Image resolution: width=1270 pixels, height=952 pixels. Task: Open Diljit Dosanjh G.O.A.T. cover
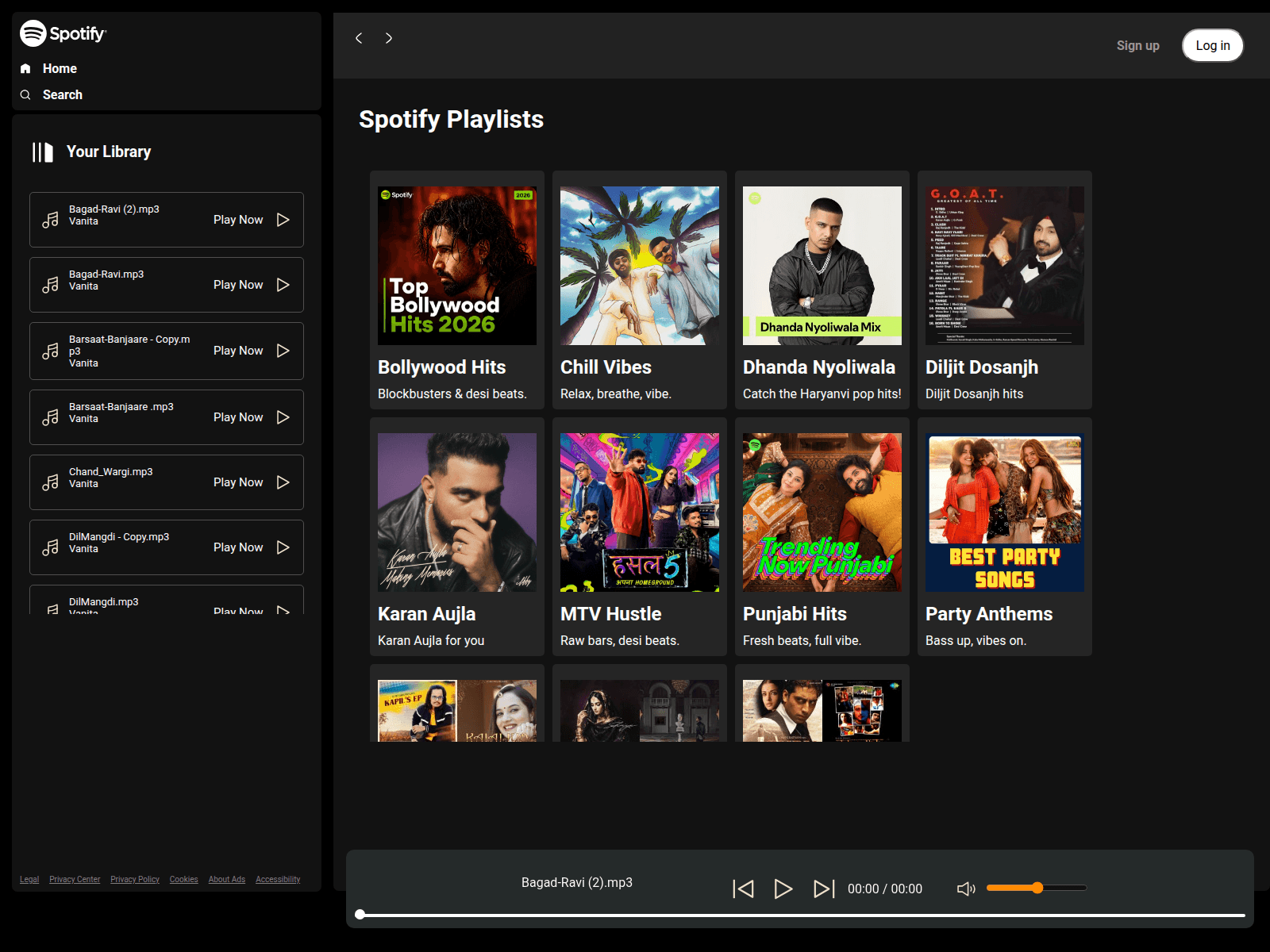coord(1005,266)
